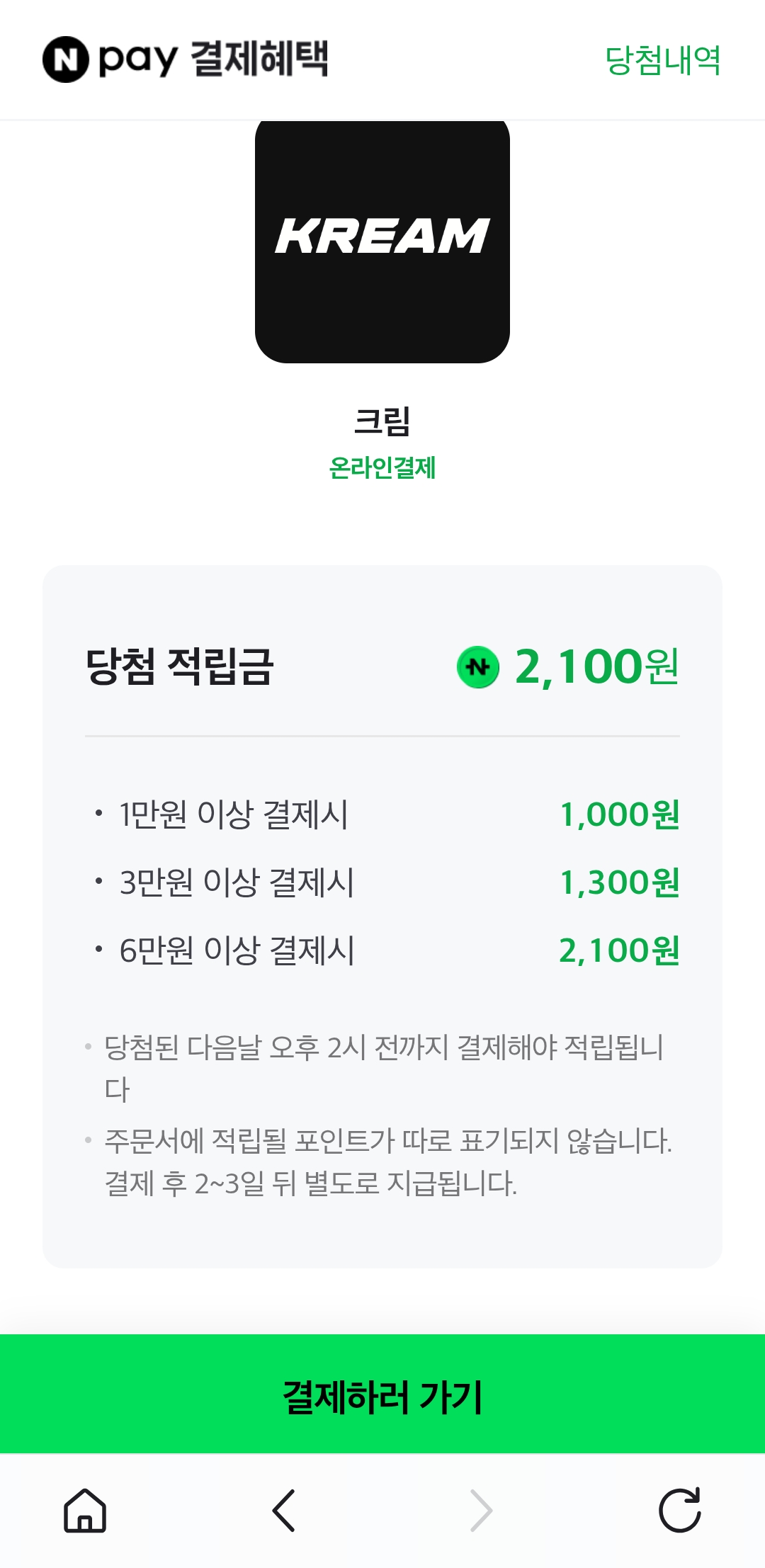Tap the 1,000원 reward amount
The width and height of the screenshot is (765, 1568).
tap(620, 814)
